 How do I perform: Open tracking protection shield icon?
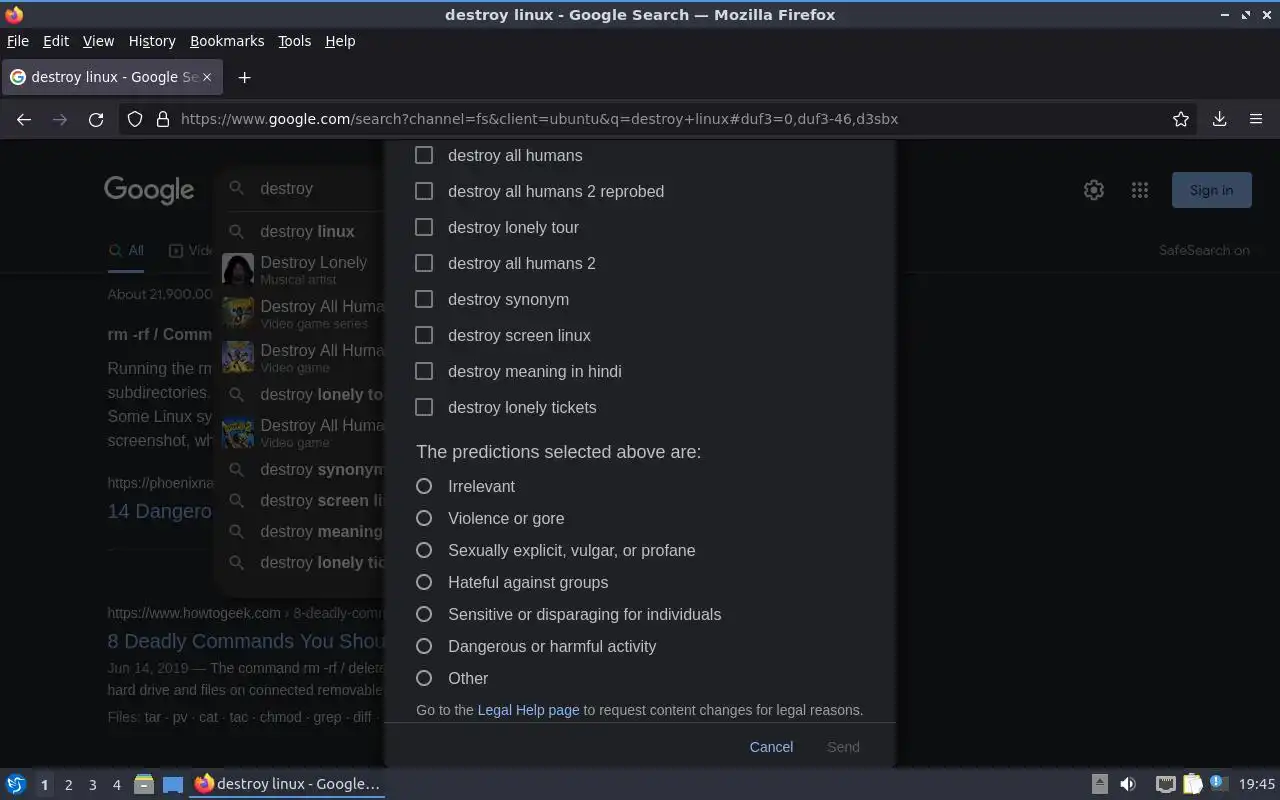136,119
